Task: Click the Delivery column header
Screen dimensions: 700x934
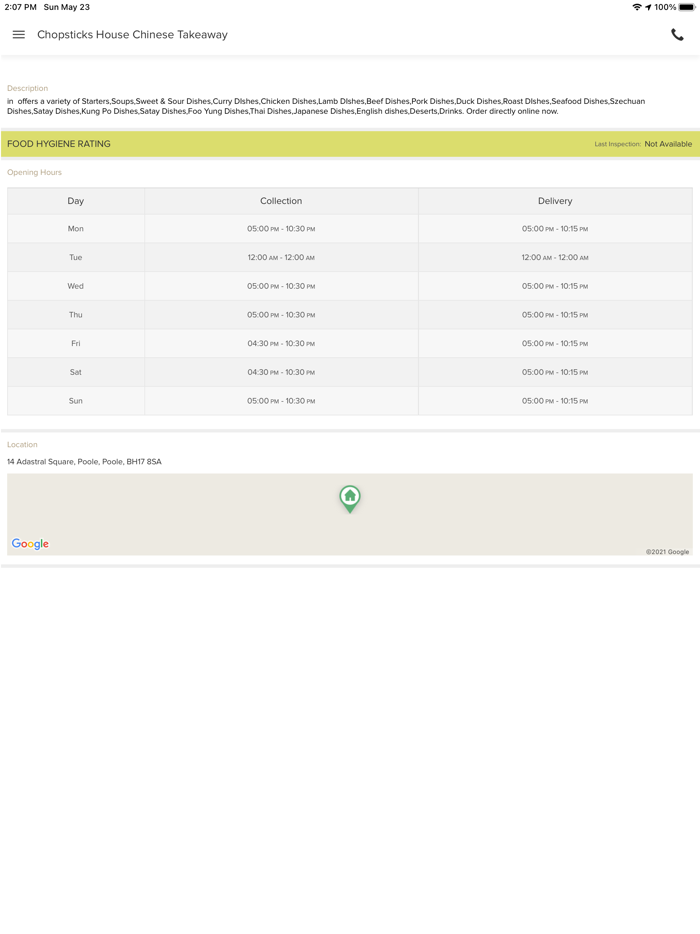Action: (555, 201)
